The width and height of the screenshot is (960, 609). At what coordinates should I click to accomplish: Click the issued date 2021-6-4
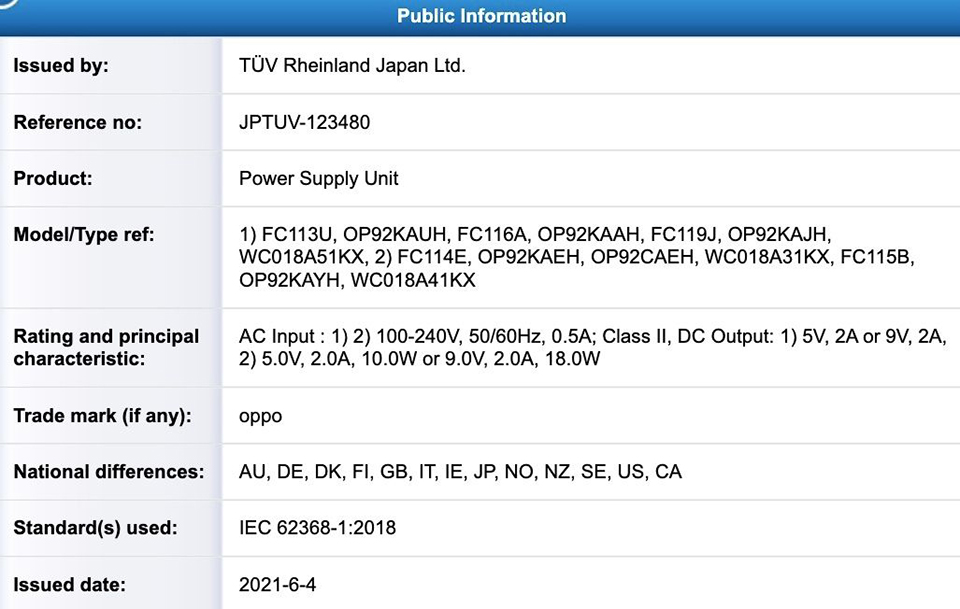pos(277,585)
